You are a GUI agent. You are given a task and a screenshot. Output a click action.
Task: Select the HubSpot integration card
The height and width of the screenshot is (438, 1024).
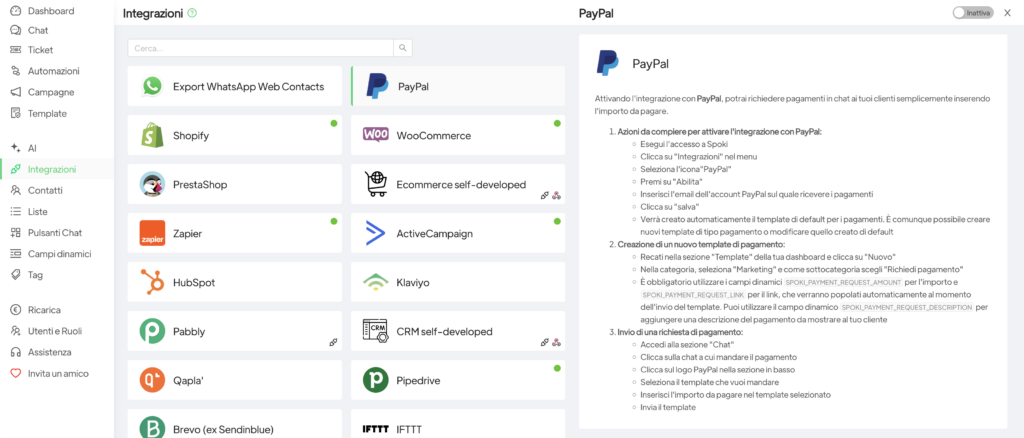235,283
